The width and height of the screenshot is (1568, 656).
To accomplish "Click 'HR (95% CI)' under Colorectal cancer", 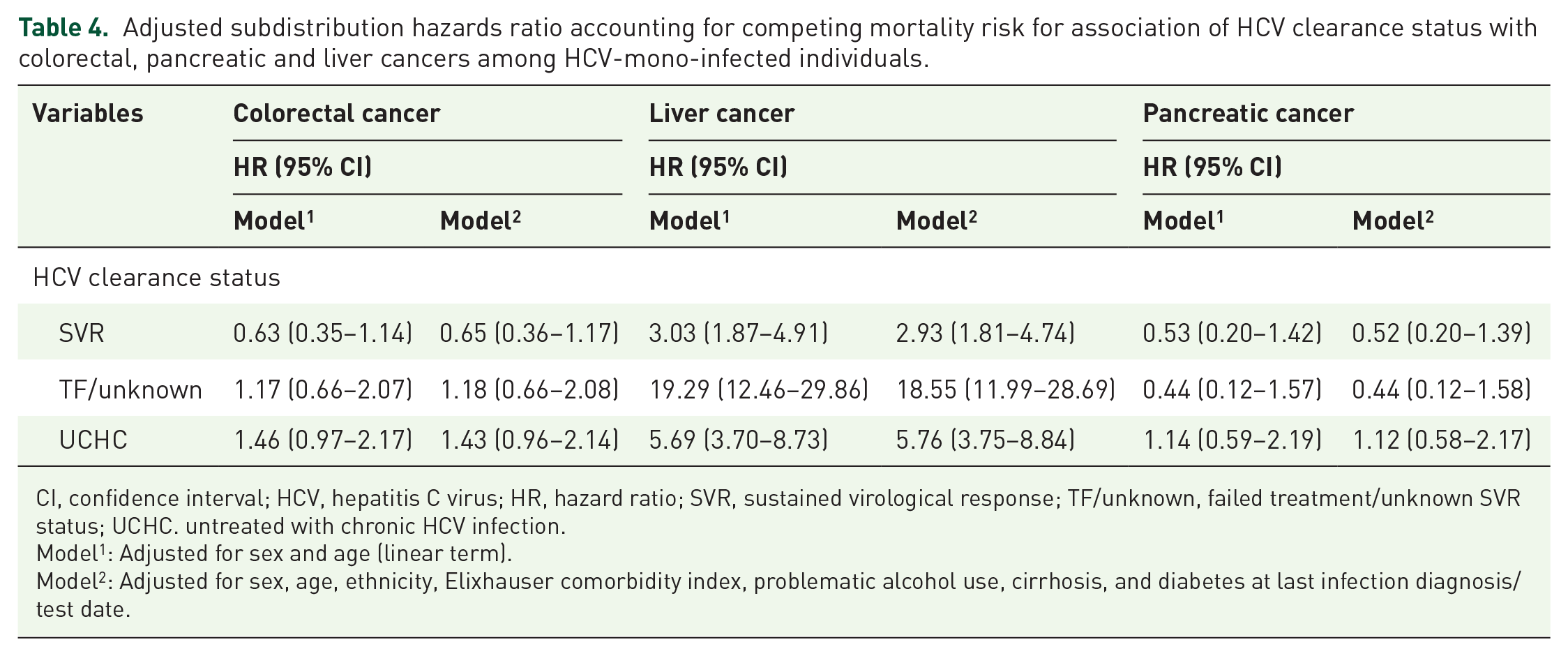I will click(303, 167).
